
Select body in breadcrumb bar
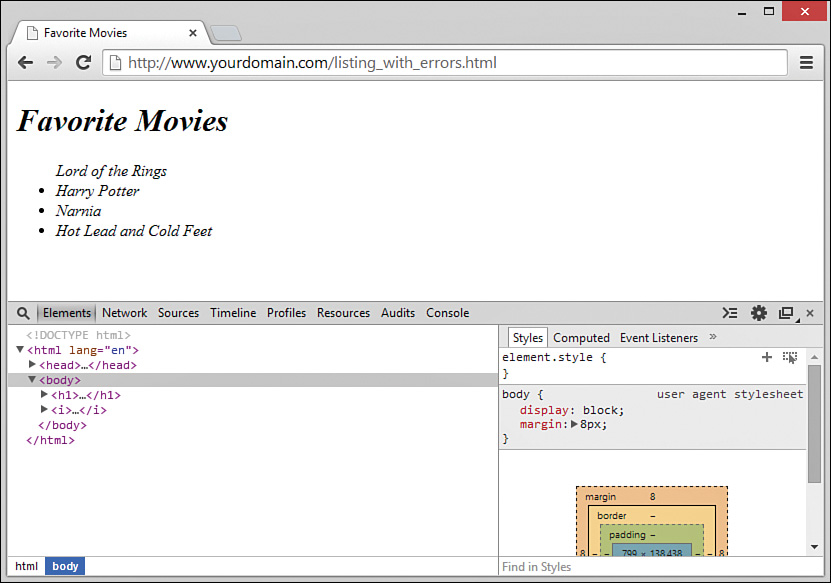point(64,566)
